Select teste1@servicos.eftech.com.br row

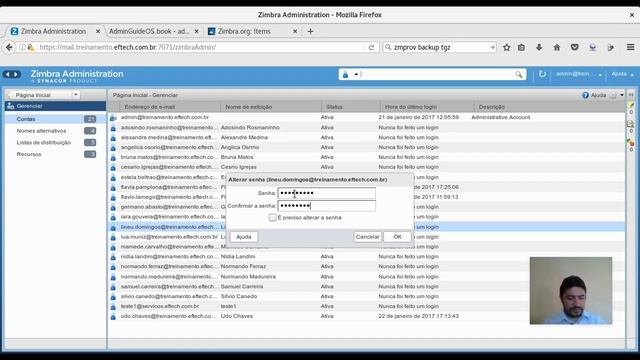pyautogui.click(x=367, y=306)
